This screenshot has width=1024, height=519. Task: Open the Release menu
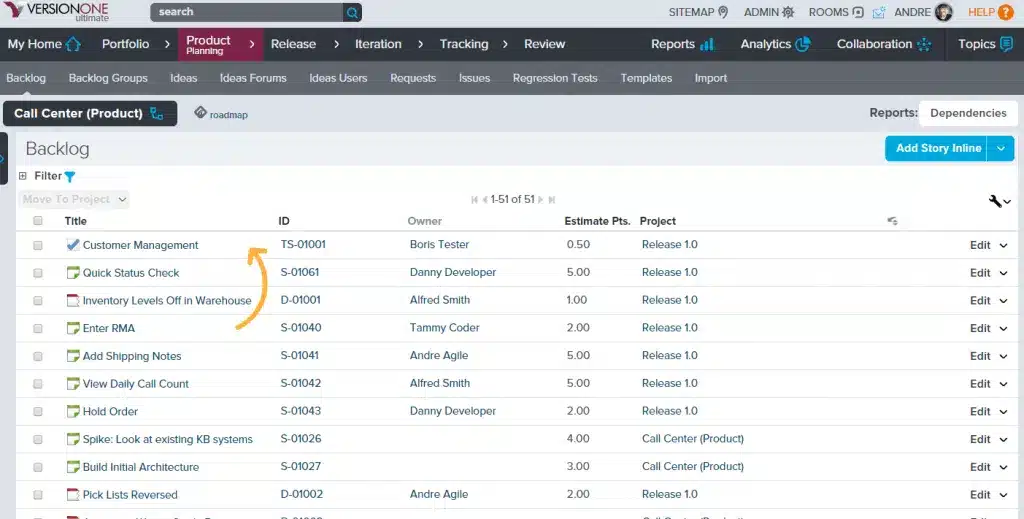pyautogui.click(x=293, y=44)
